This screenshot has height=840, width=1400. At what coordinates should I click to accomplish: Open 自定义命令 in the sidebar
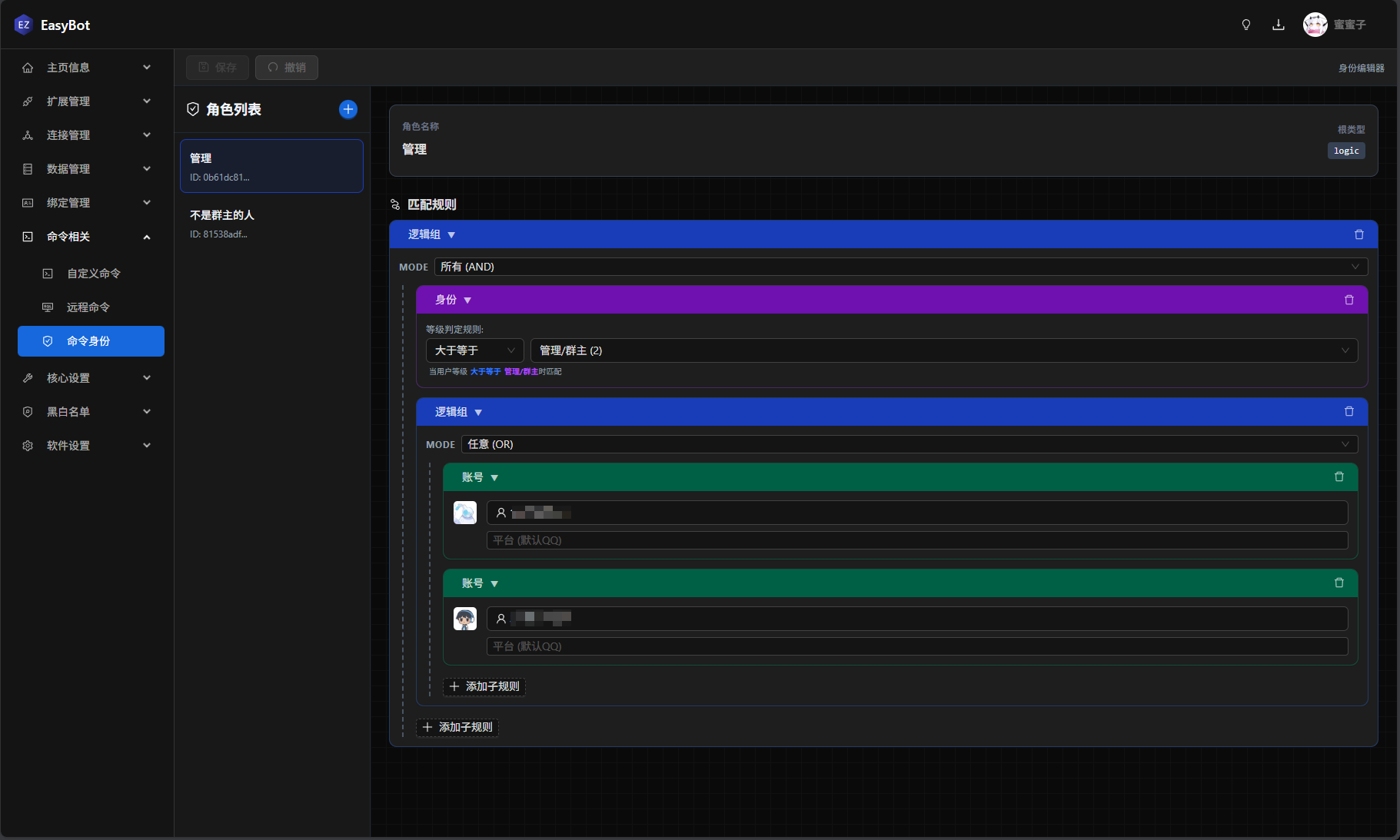coord(93,274)
